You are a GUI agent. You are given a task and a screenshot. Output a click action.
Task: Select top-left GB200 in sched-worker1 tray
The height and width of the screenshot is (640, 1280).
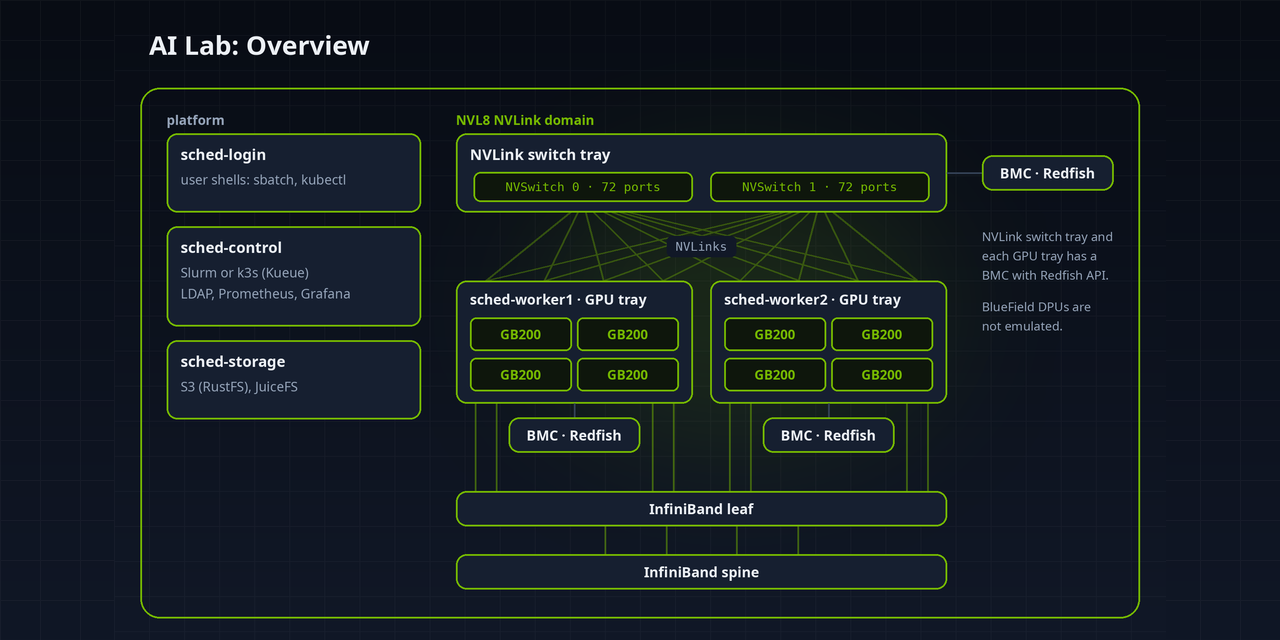[x=521, y=334]
